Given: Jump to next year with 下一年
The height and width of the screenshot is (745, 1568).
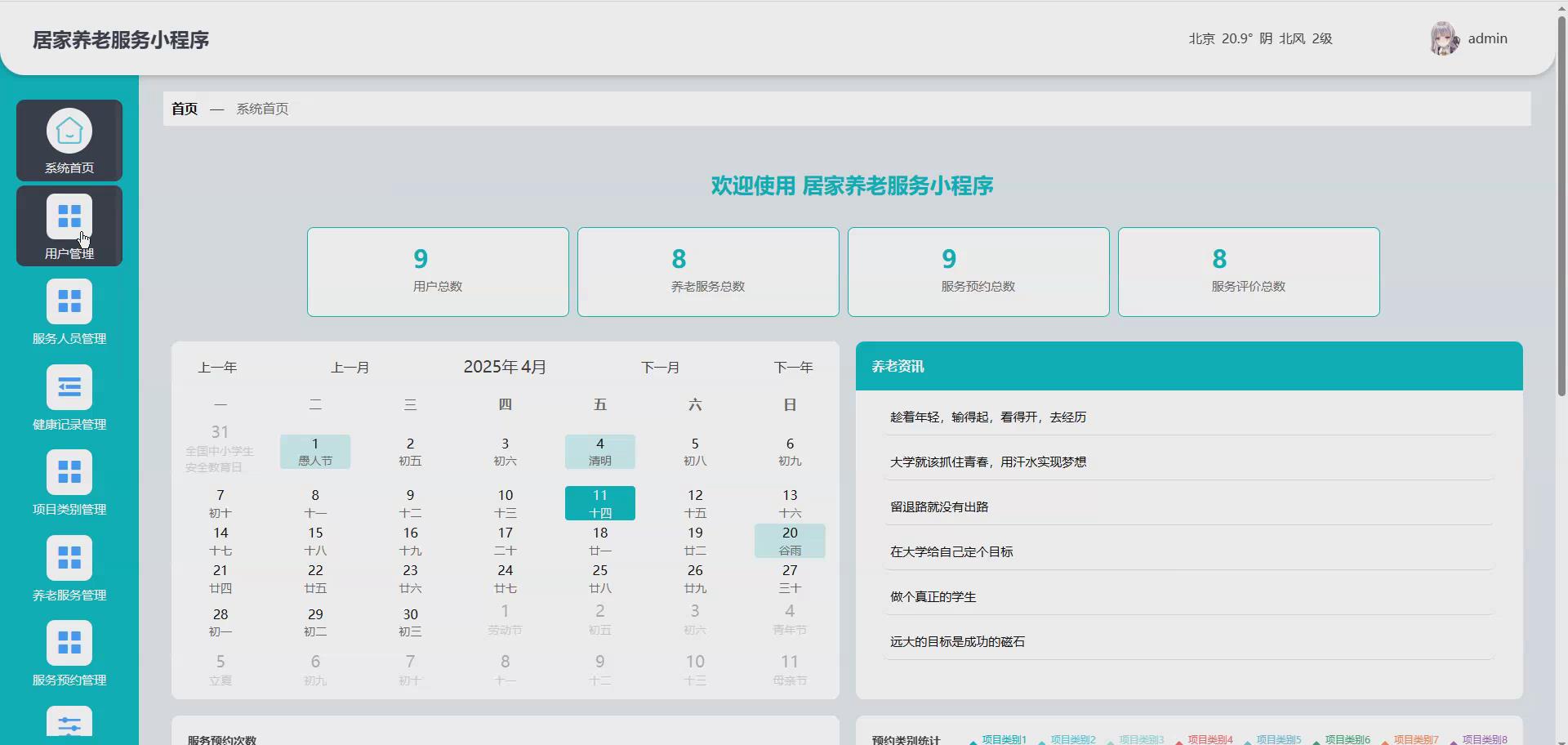Looking at the screenshot, I should click(793, 367).
